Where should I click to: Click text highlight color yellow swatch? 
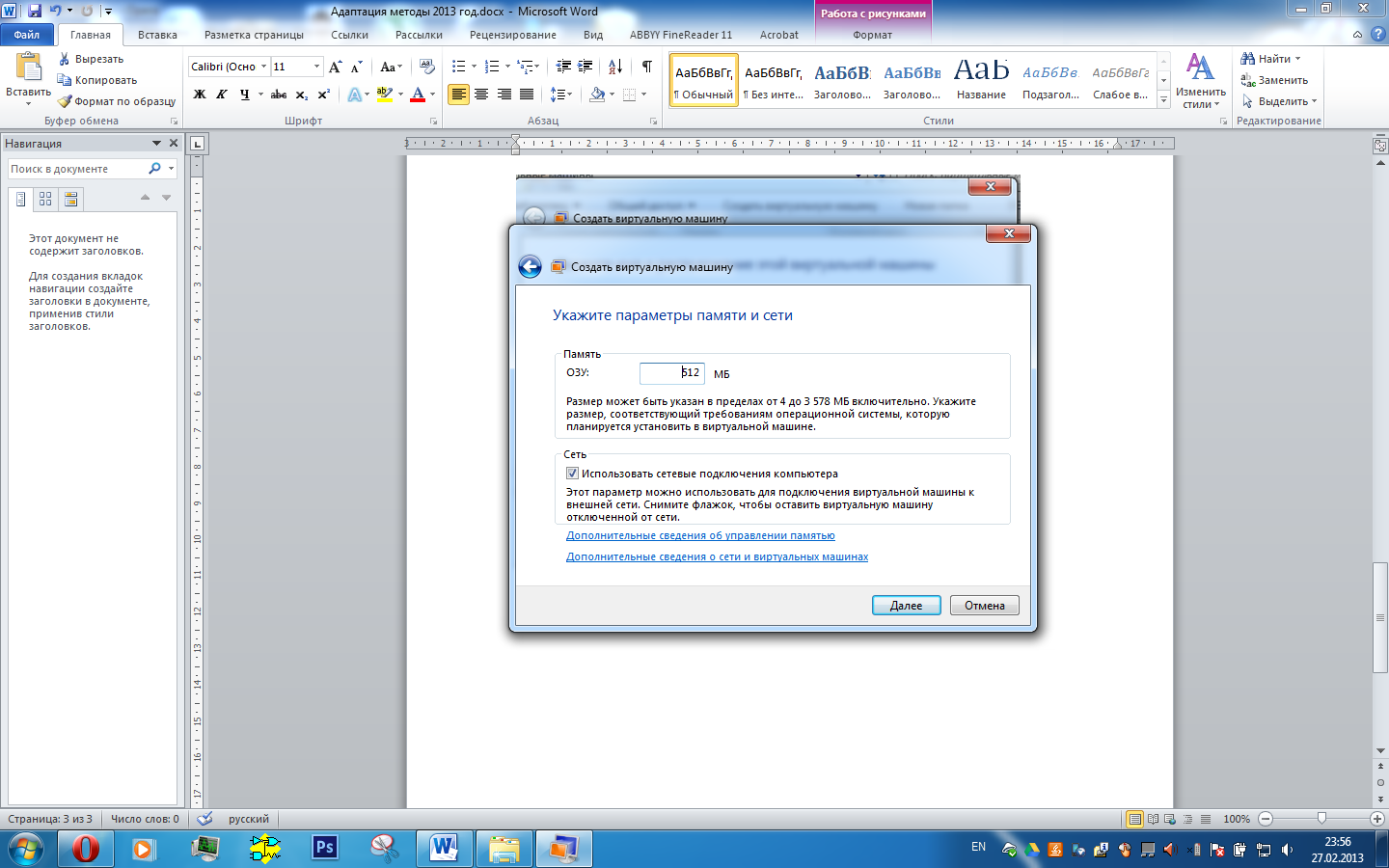tap(384, 95)
